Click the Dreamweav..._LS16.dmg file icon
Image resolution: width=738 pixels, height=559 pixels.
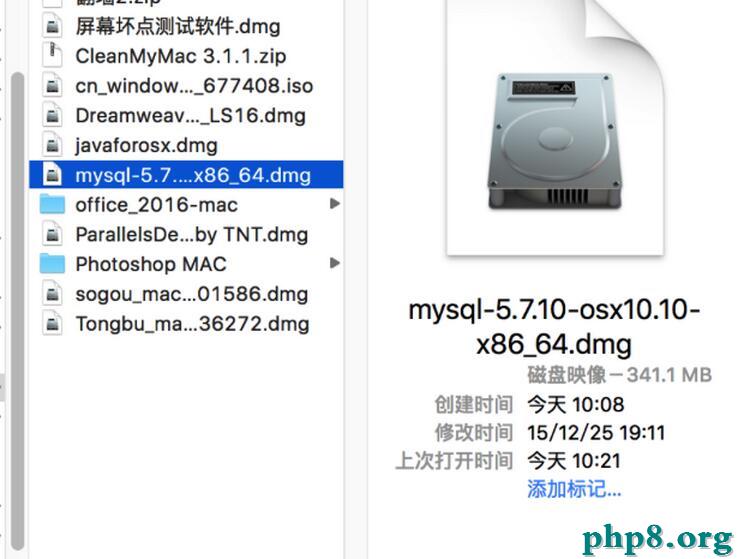52,115
